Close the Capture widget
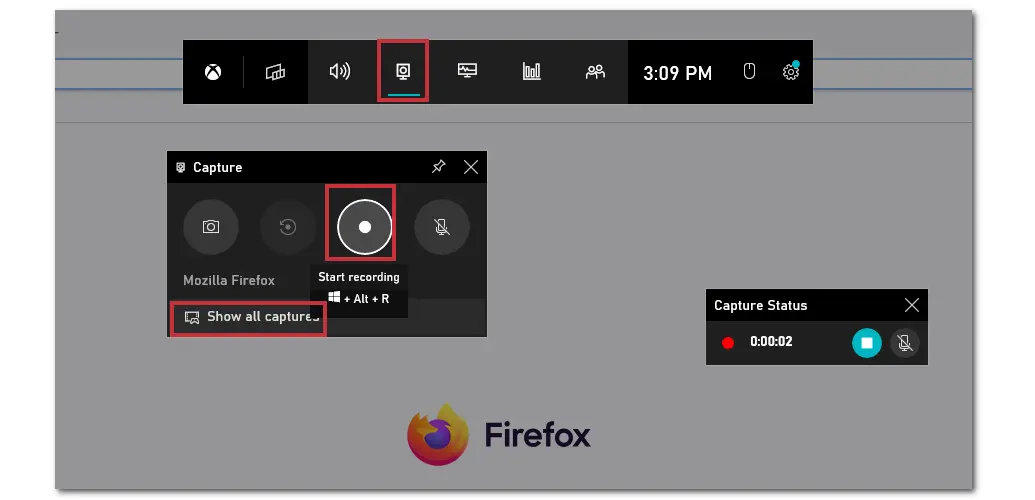The height and width of the screenshot is (500, 1035). (x=471, y=167)
